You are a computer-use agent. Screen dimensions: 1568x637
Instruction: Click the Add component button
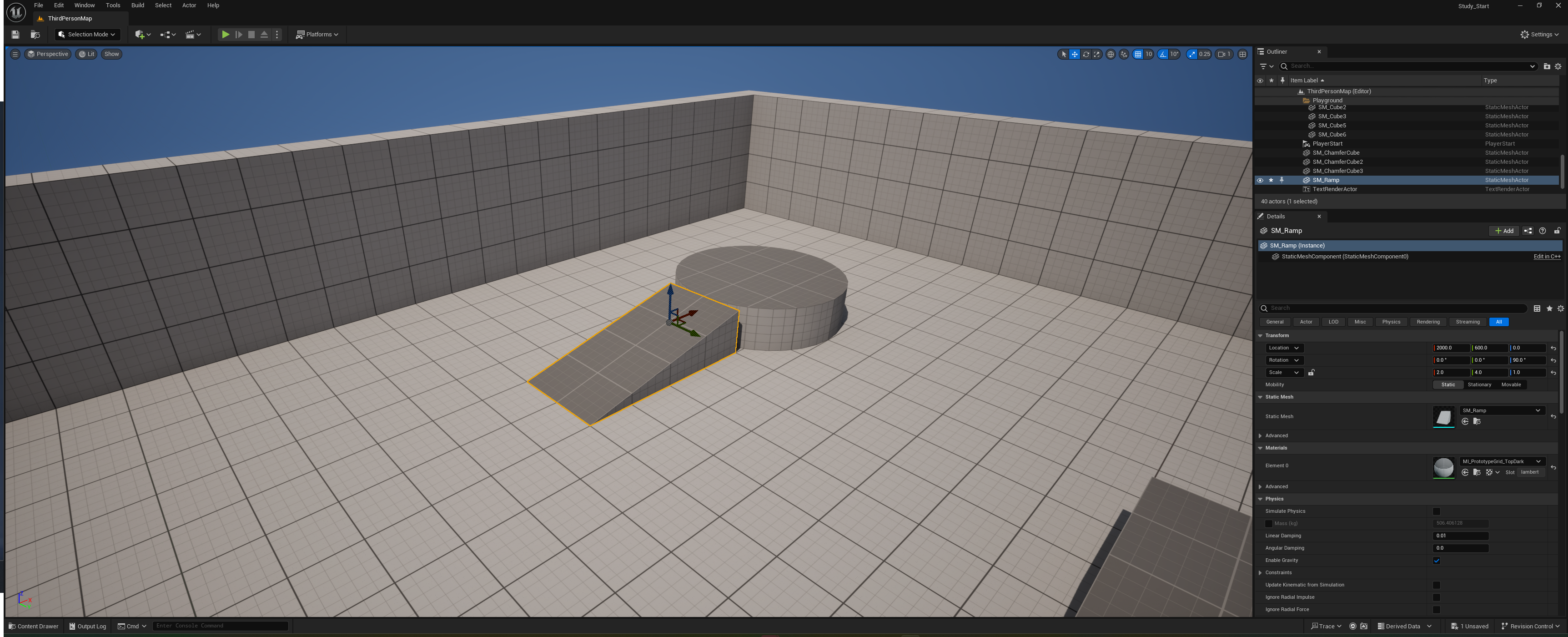click(1503, 231)
